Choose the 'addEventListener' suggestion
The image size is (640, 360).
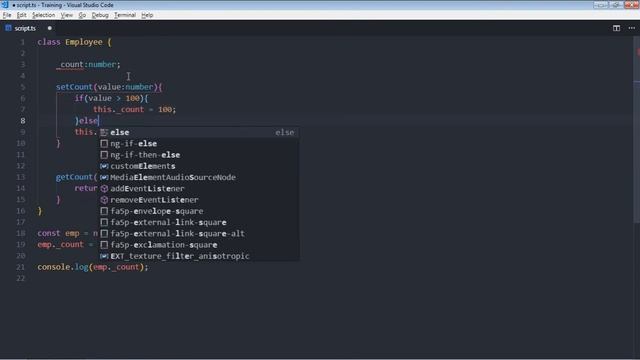coord(200,189)
